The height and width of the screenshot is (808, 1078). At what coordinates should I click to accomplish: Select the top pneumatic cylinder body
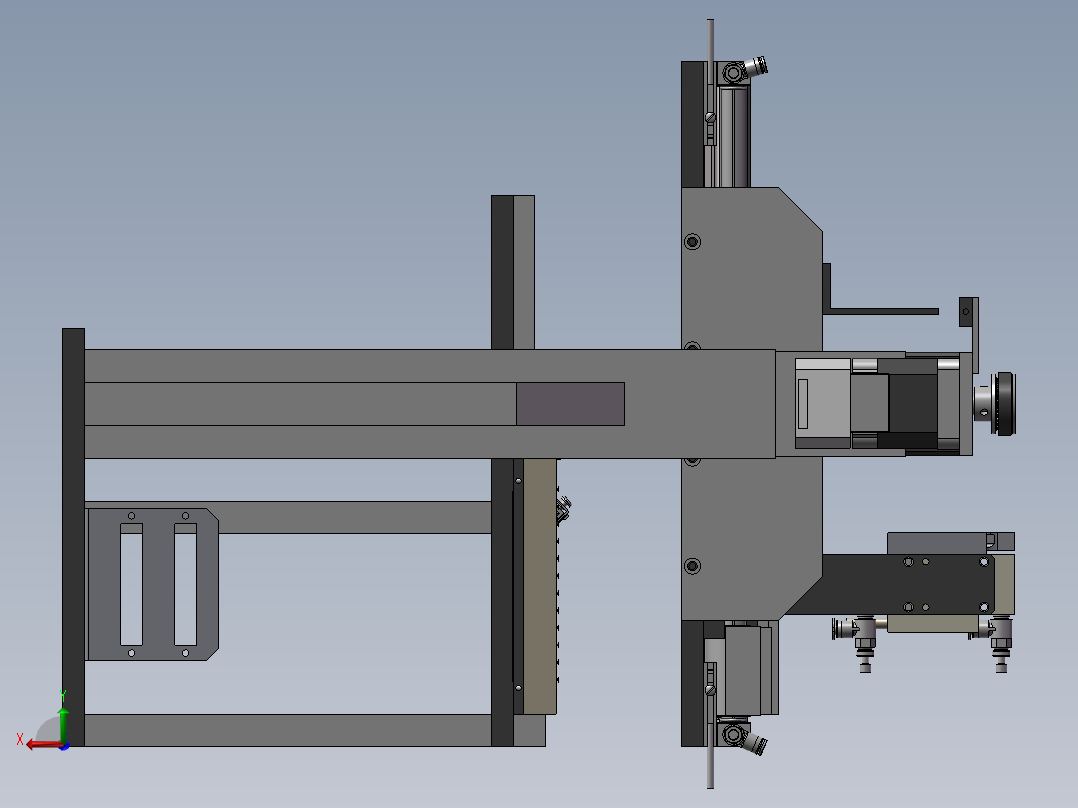pyautogui.click(x=733, y=136)
